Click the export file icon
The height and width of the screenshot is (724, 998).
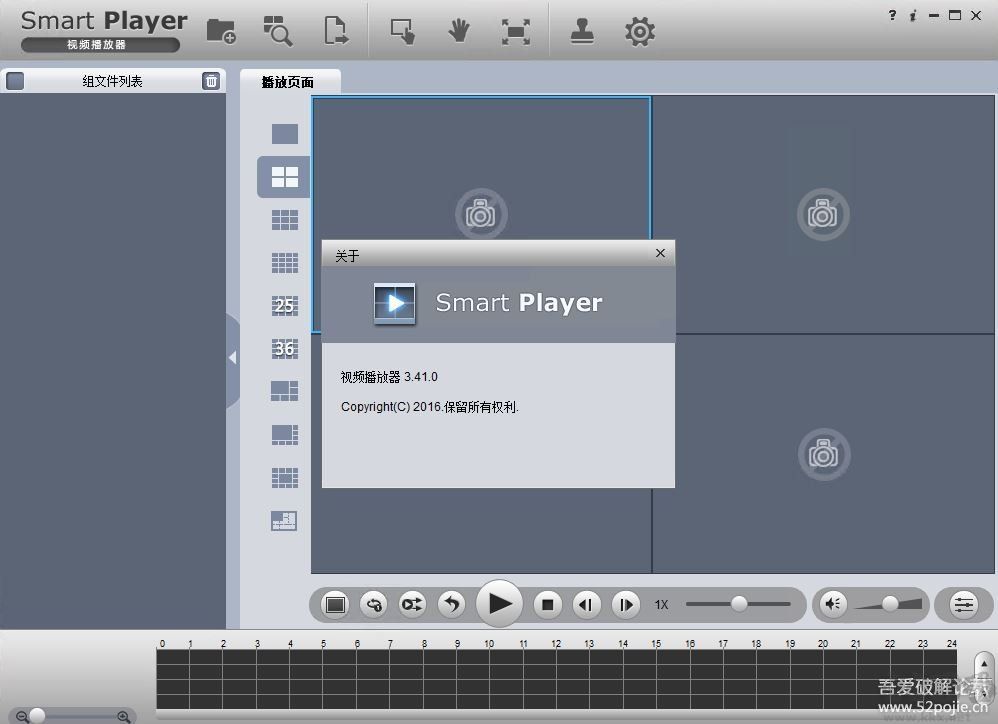click(336, 31)
